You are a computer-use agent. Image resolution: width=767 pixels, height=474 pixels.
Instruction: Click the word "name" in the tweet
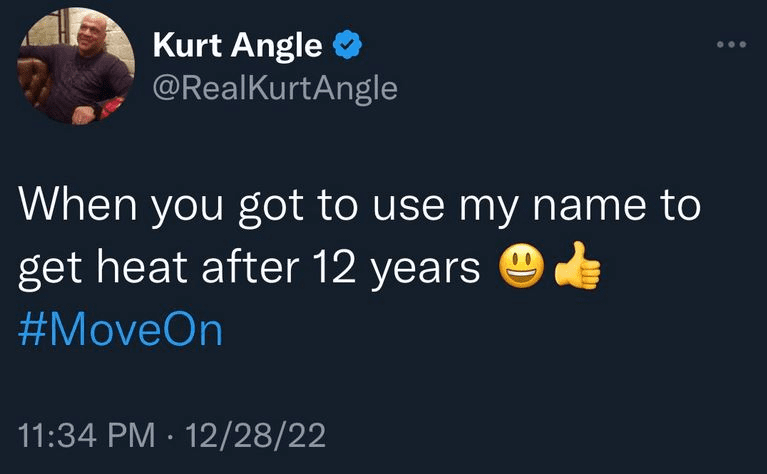coord(591,210)
